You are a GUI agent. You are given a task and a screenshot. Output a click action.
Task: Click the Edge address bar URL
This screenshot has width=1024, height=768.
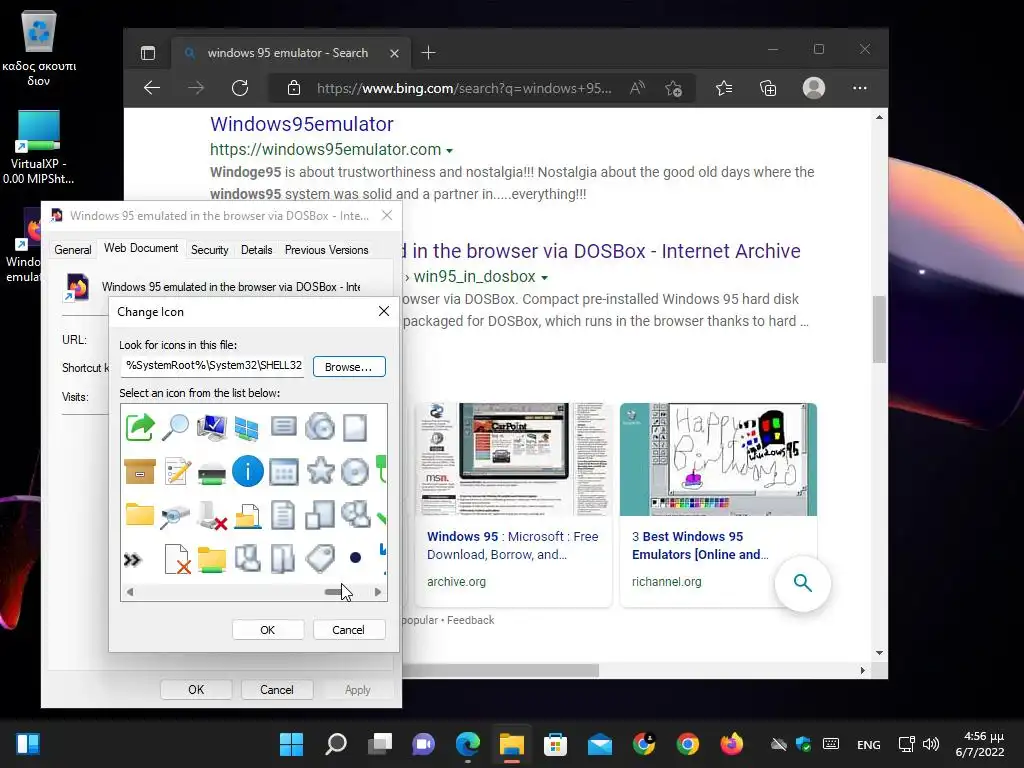tap(464, 88)
